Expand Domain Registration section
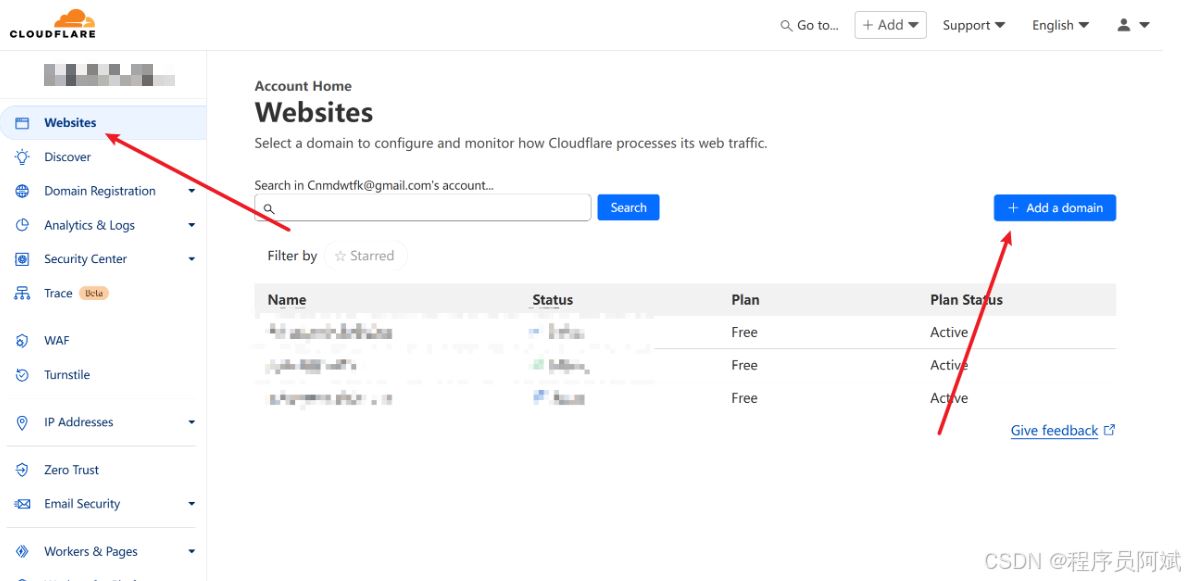Image resolution: width=1185 pixels, height=581 pixels. click(x=191, y=191)
